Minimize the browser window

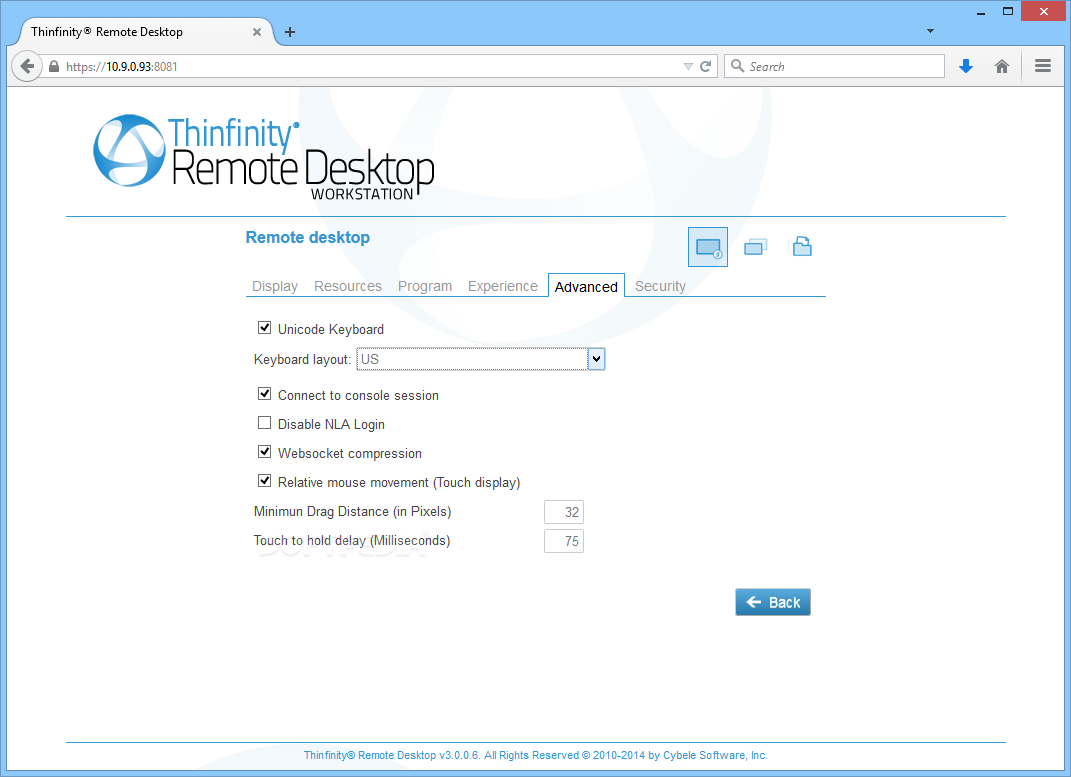[981, 13]
